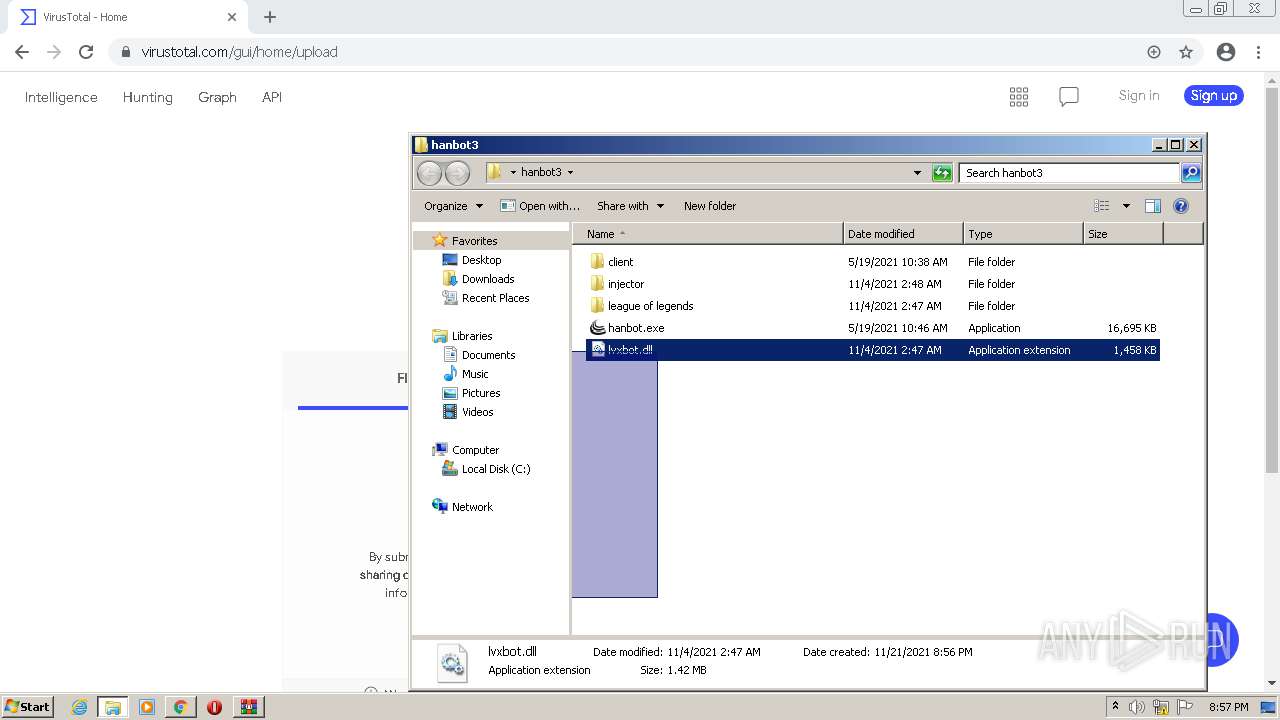Go back in the Chrome browser
Image resolution: width=1280 pixels, height=720 pixels.
click(22, 52)
